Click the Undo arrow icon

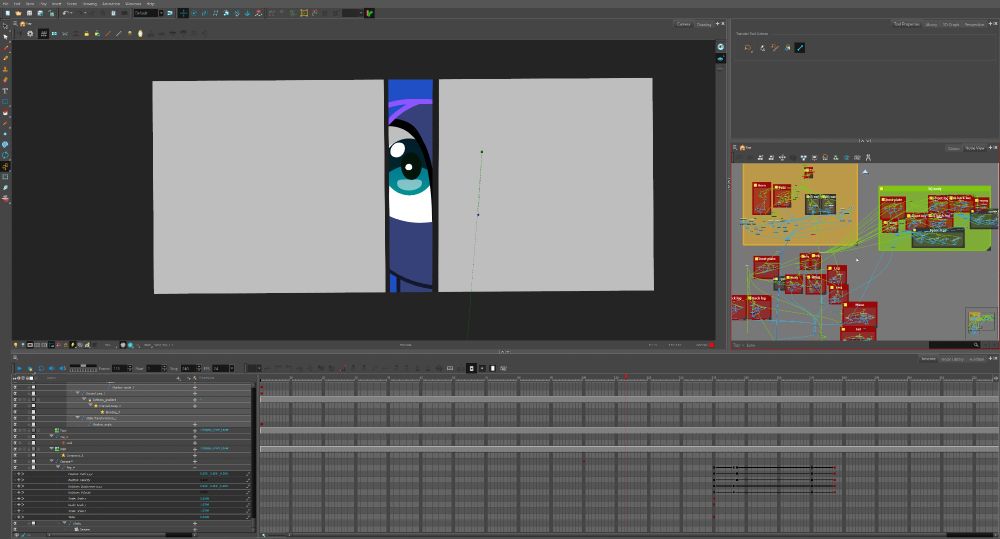point(66,13)
